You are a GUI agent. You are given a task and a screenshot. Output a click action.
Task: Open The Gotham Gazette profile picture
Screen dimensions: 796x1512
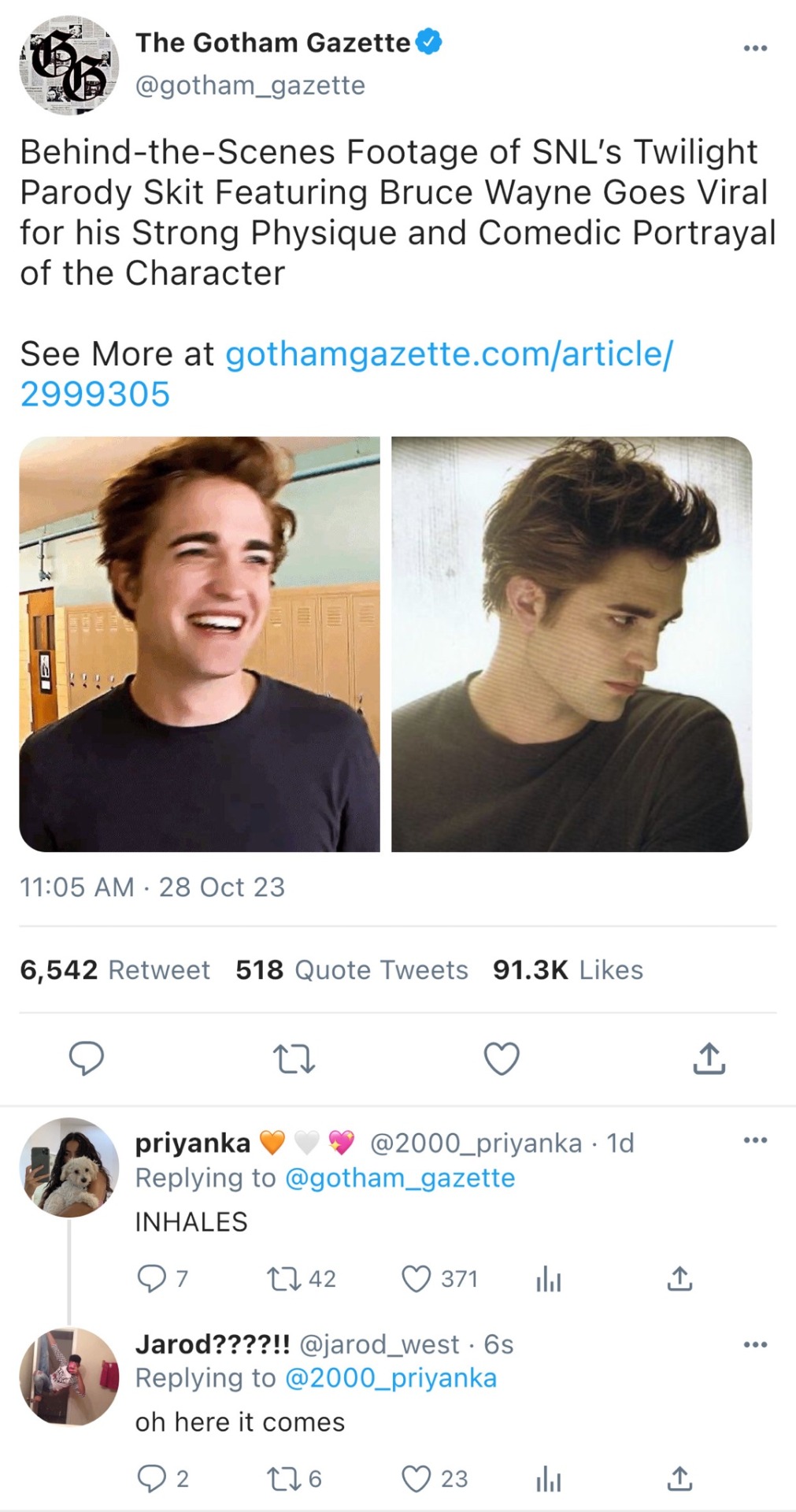coord(68,65)
